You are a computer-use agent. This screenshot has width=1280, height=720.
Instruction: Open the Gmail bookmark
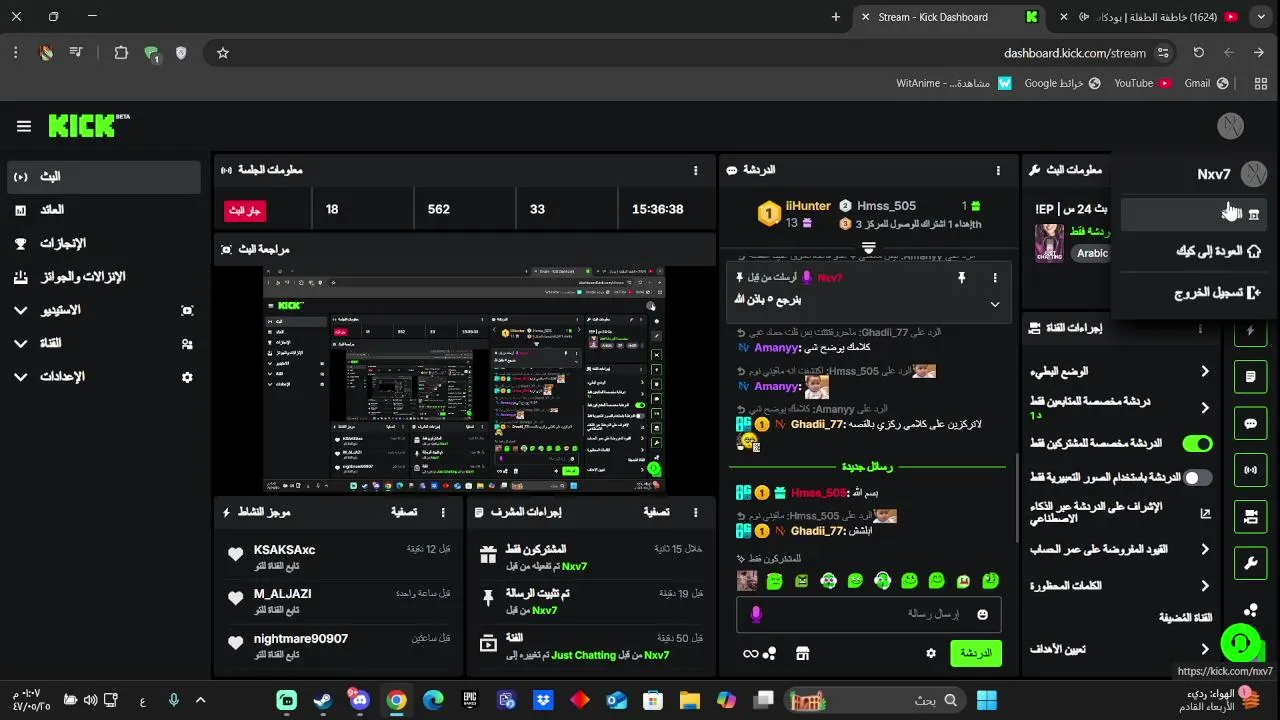(x=1206, y=83)
